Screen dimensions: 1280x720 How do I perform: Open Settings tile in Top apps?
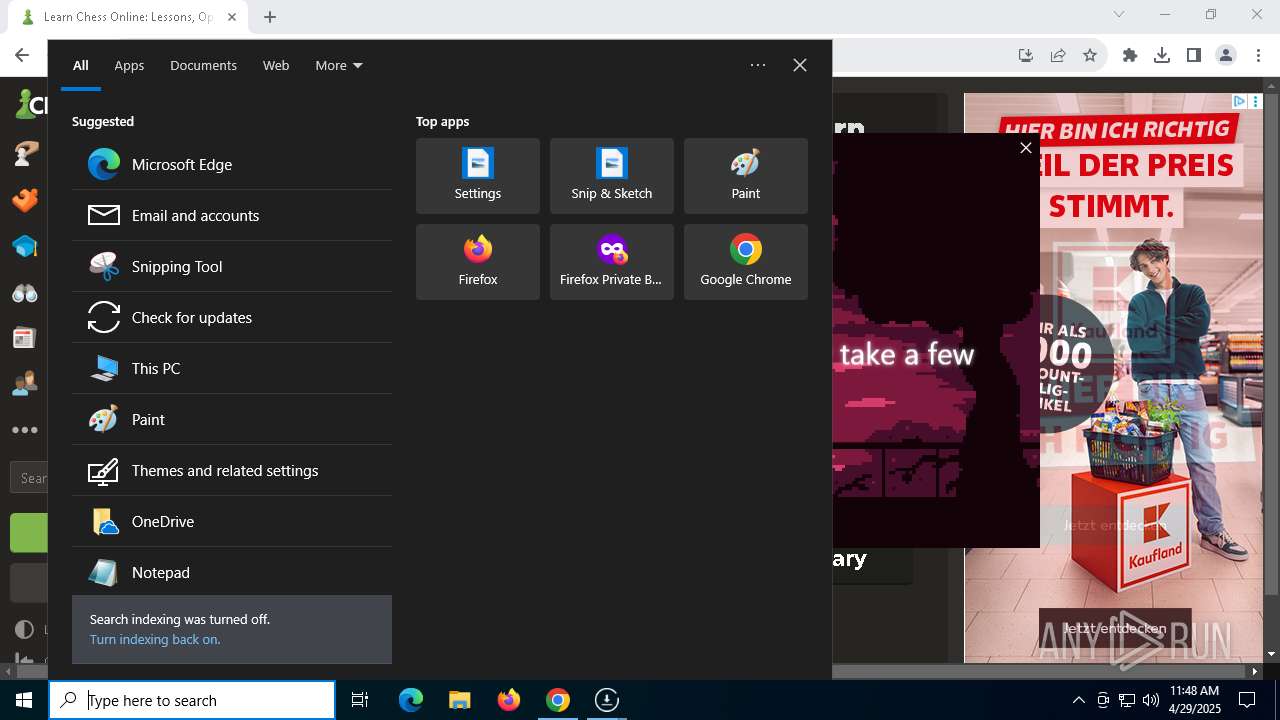click(478, 176)
